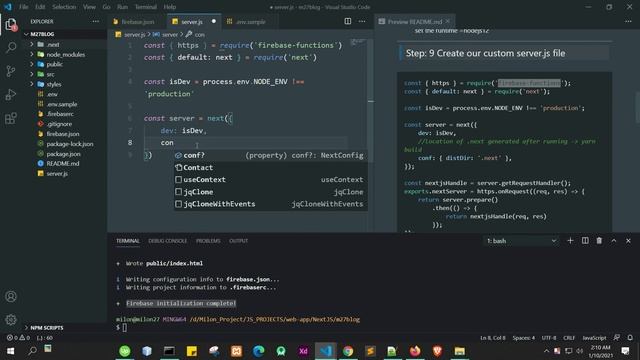Split the terminal panel
Viewport: 640px width, 360px height.
click(x=585, y=241)
